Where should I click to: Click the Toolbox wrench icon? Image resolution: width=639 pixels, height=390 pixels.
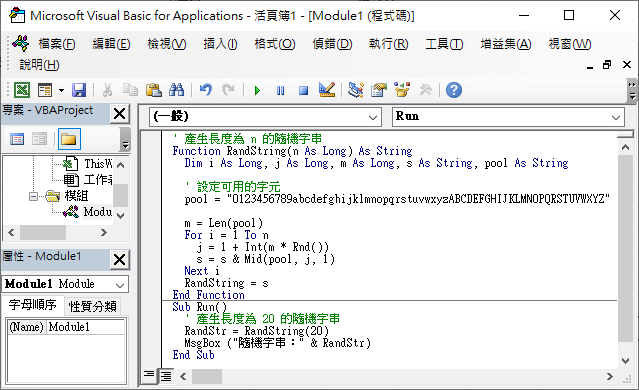425,90
